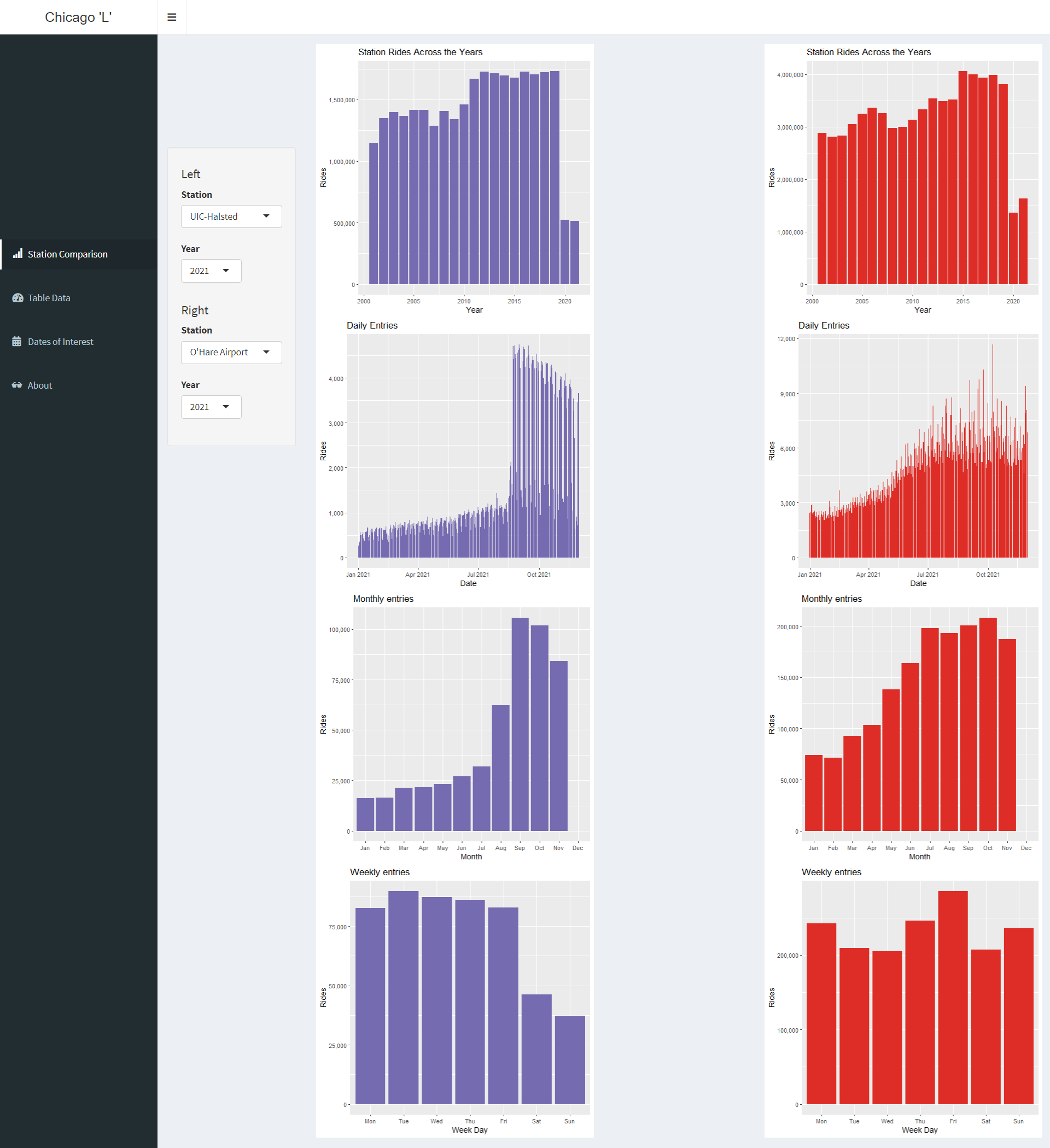1050x1148 pixels.
Task: Click the gauge icon next to Table Data
Action: click(17, 297)
